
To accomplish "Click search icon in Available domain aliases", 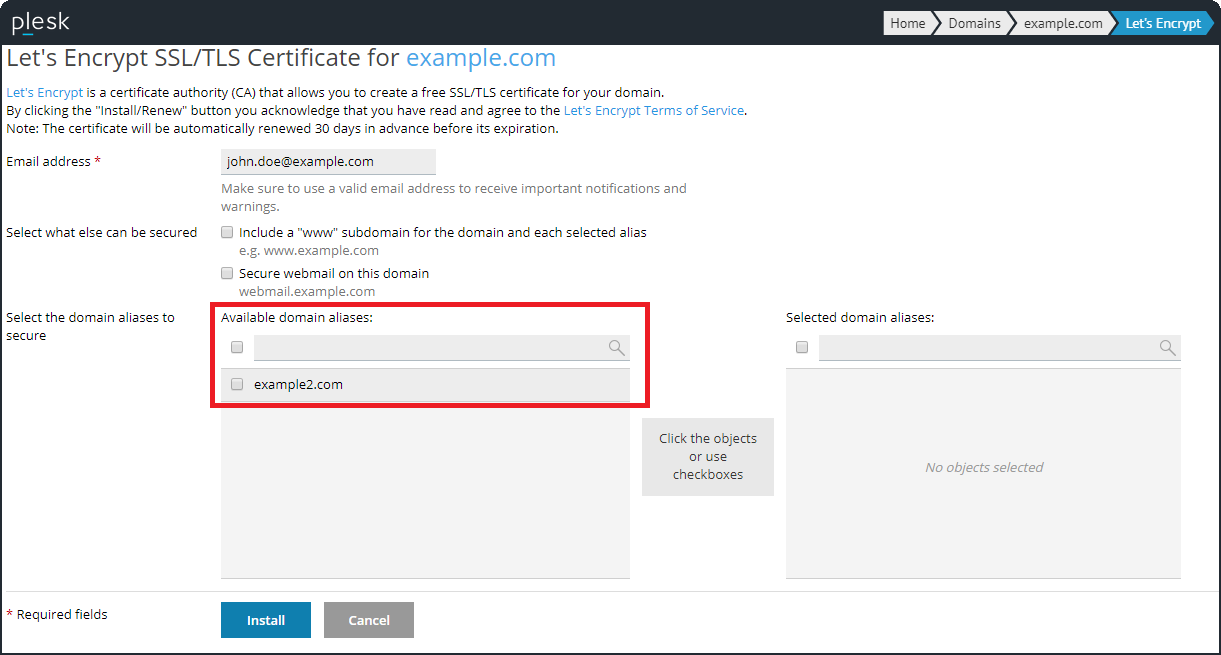I will coord(616,348).
